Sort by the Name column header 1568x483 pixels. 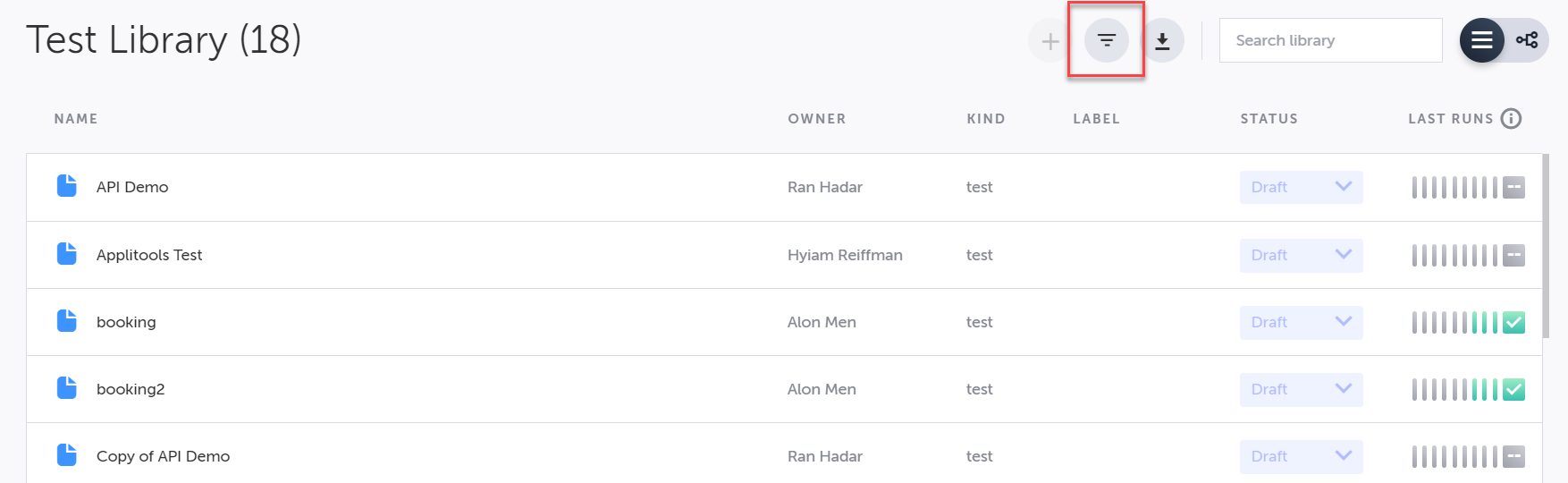76,118
